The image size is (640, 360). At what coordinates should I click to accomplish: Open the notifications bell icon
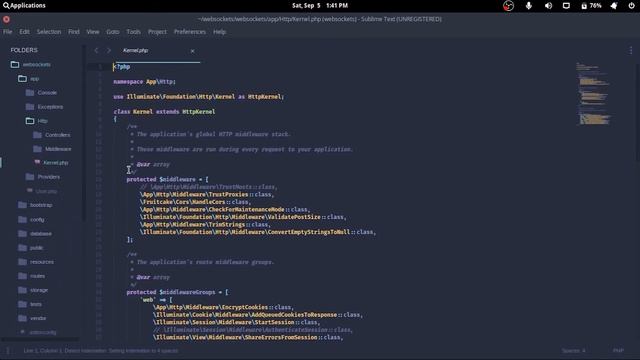pyautogui.click(x=614, y=6)
